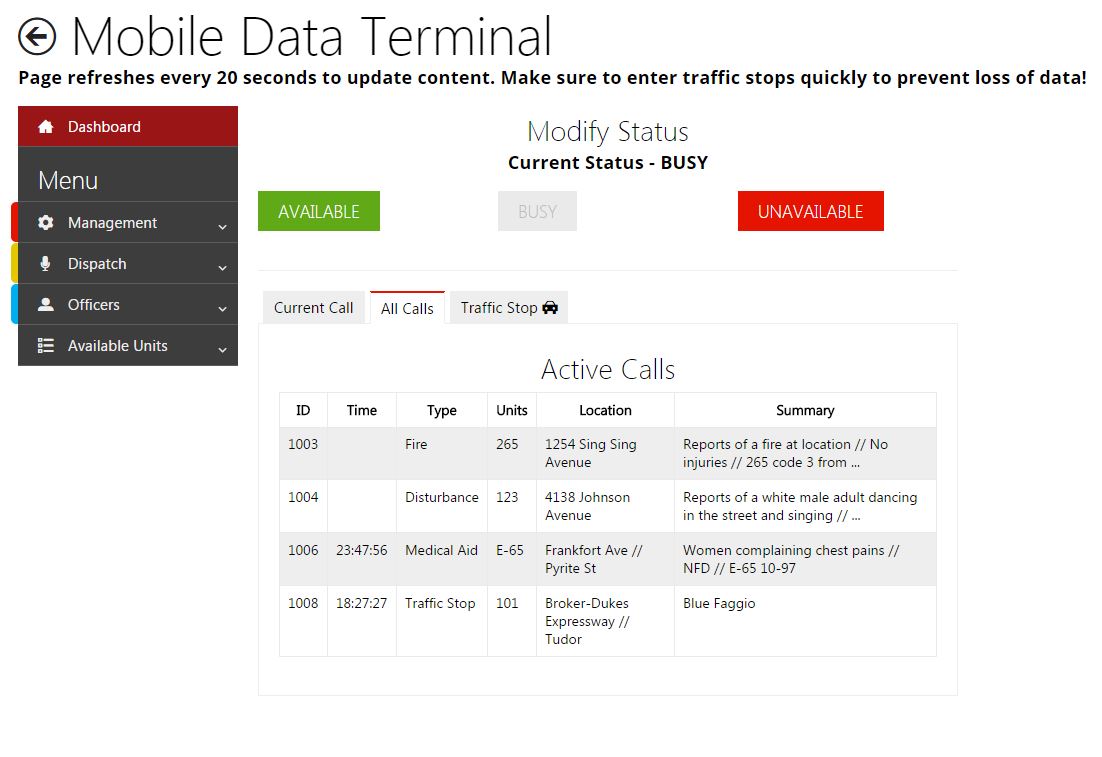Screen dimensions: 1102x757
Task: Select call 1003 Fire row
Action: pyautogui.click(x=607, y=453)
